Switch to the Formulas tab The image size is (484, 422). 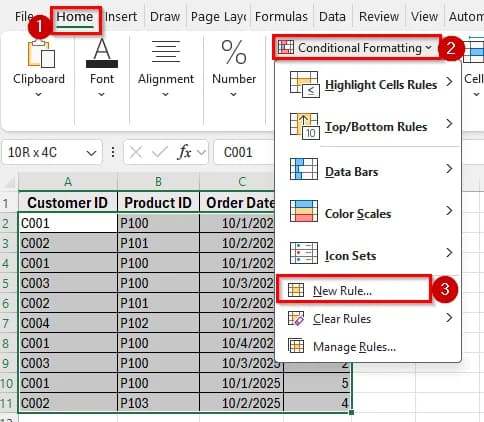click(281, 16)
